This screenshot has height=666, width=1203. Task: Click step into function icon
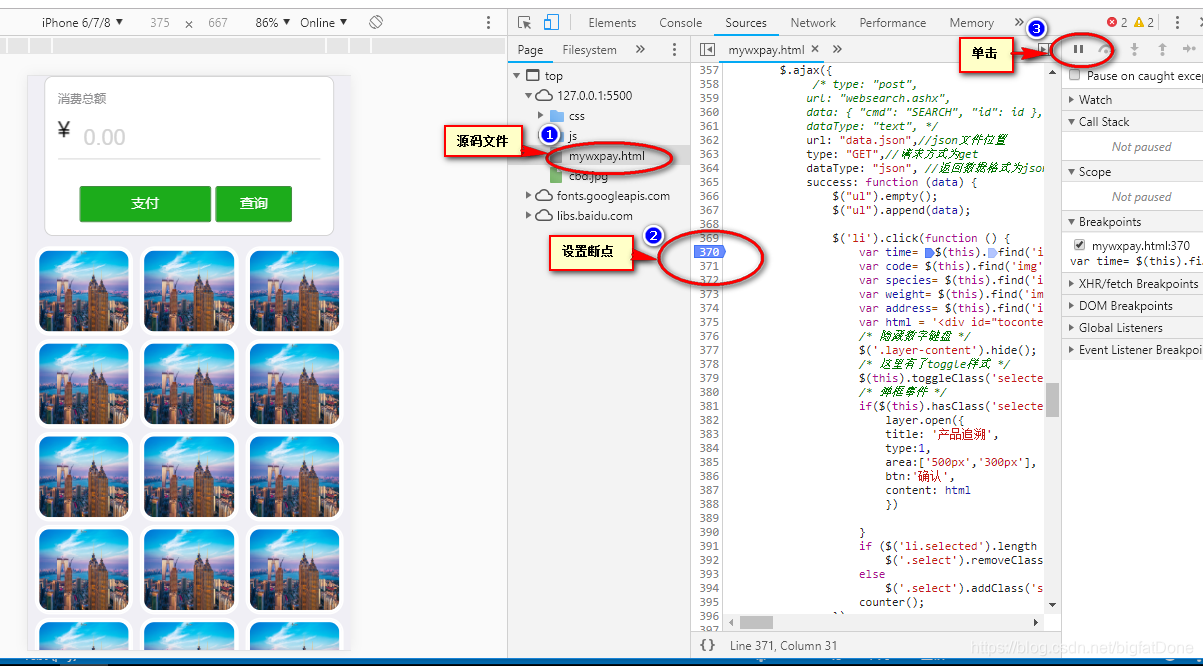[x=1134, y=49]
